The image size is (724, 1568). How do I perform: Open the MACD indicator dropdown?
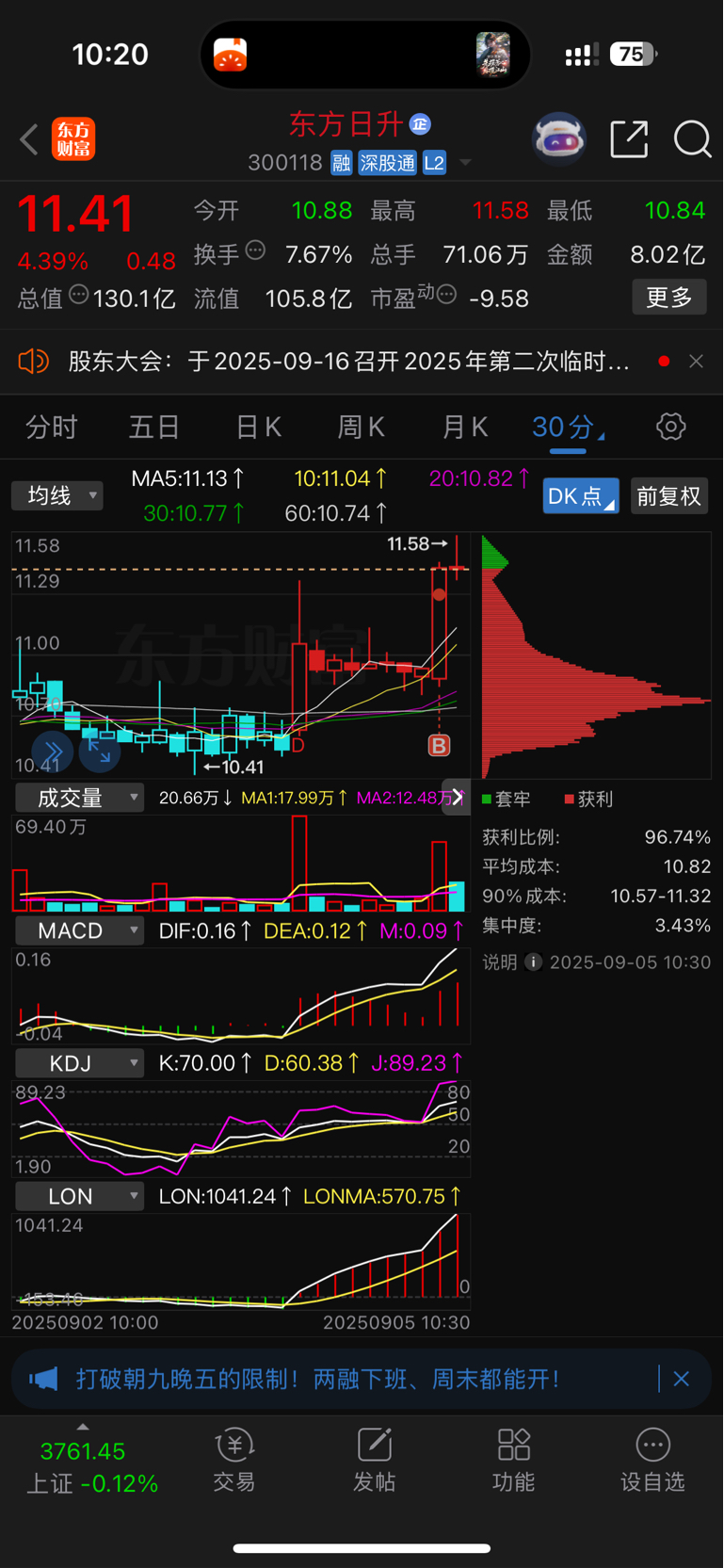point(80,931)
